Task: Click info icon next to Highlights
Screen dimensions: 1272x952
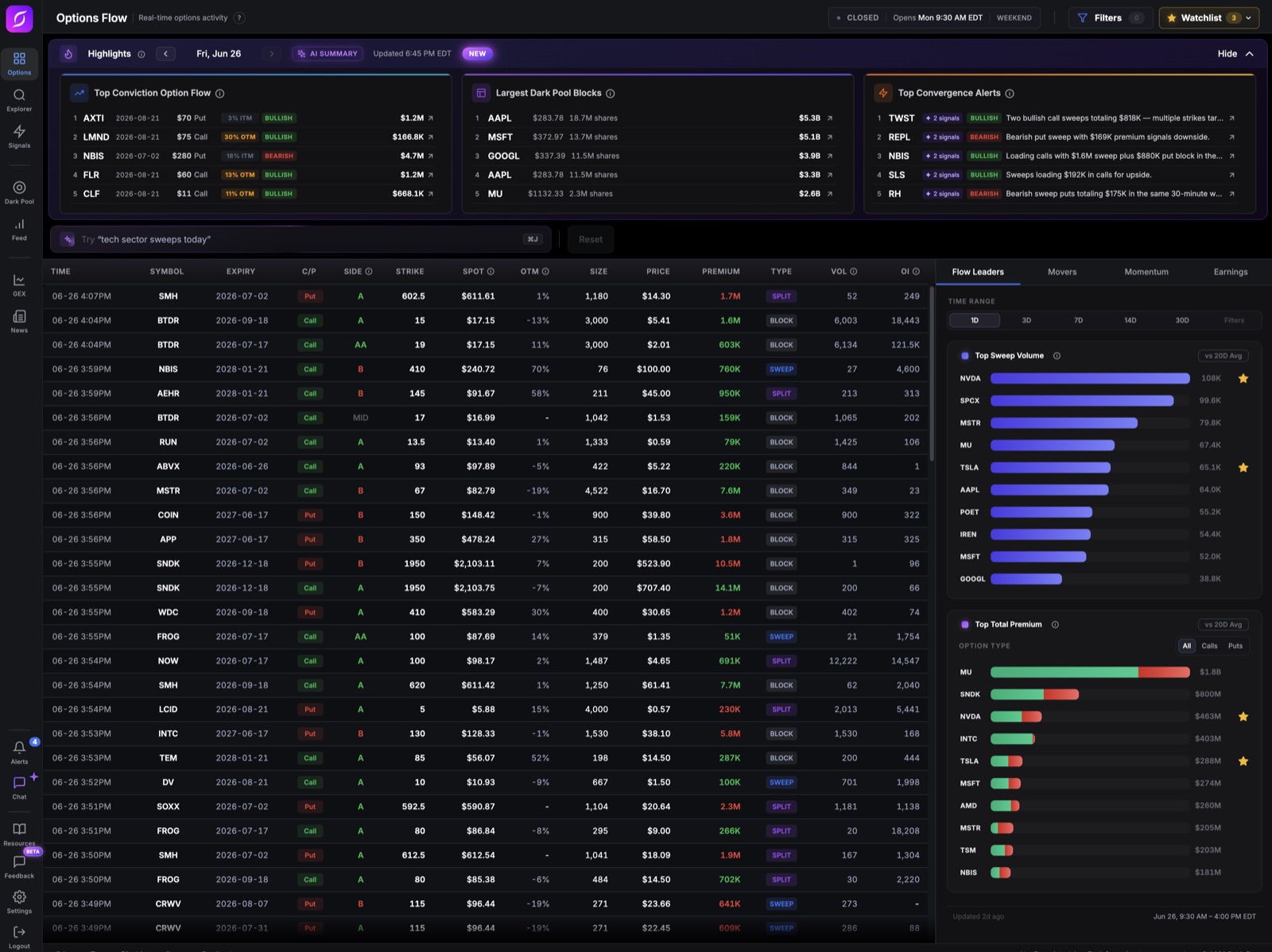Action: (142, 54)
